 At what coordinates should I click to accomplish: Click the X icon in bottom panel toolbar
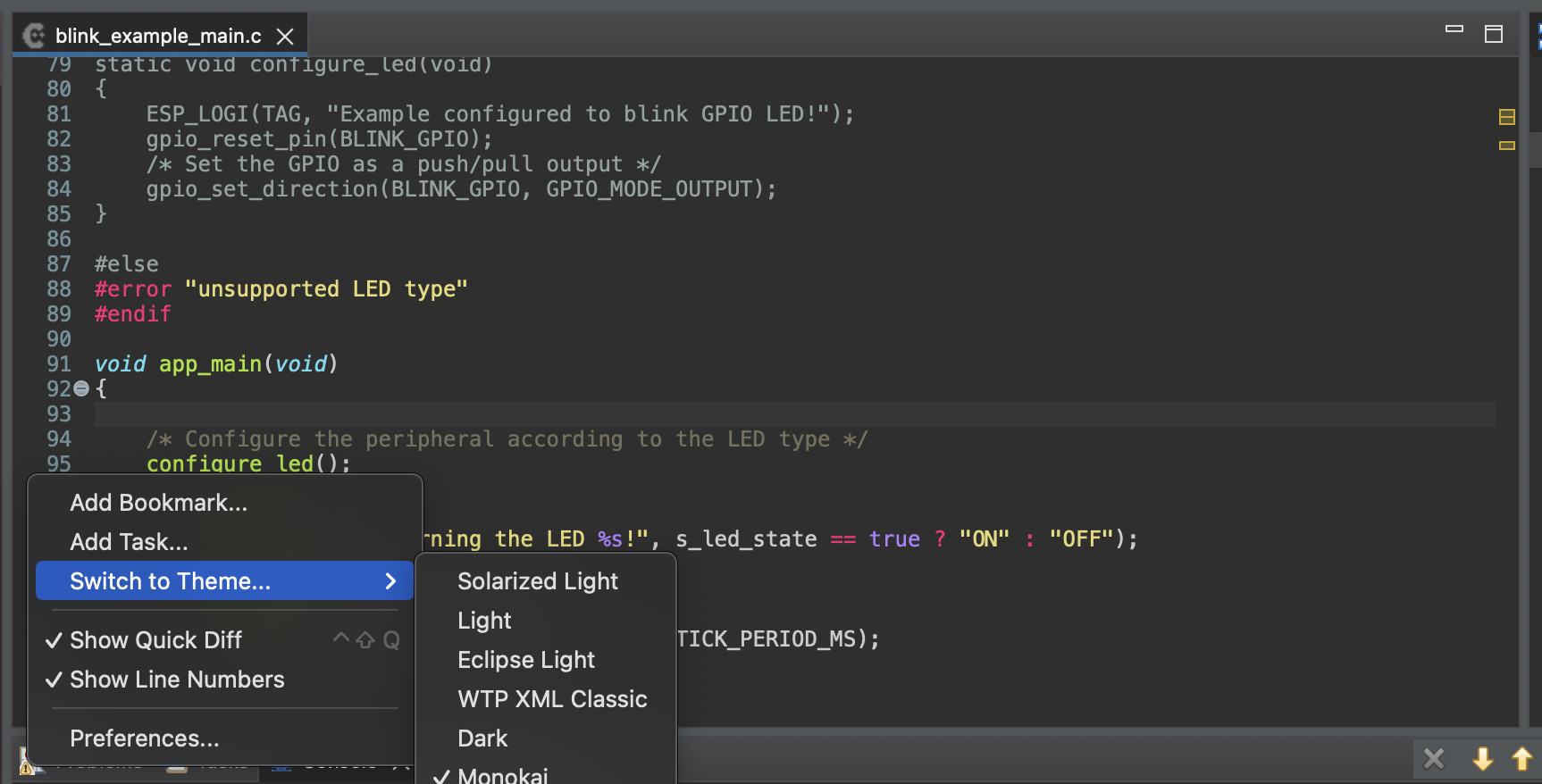click(1434, 759)
